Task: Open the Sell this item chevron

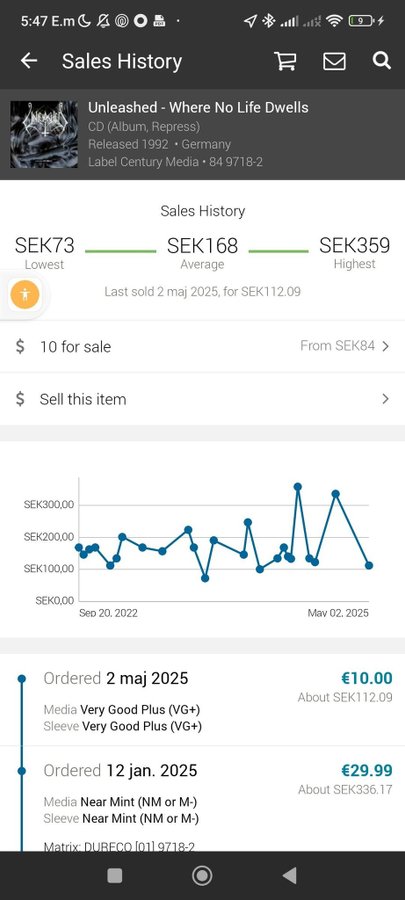Action: (x=385, y=399)
